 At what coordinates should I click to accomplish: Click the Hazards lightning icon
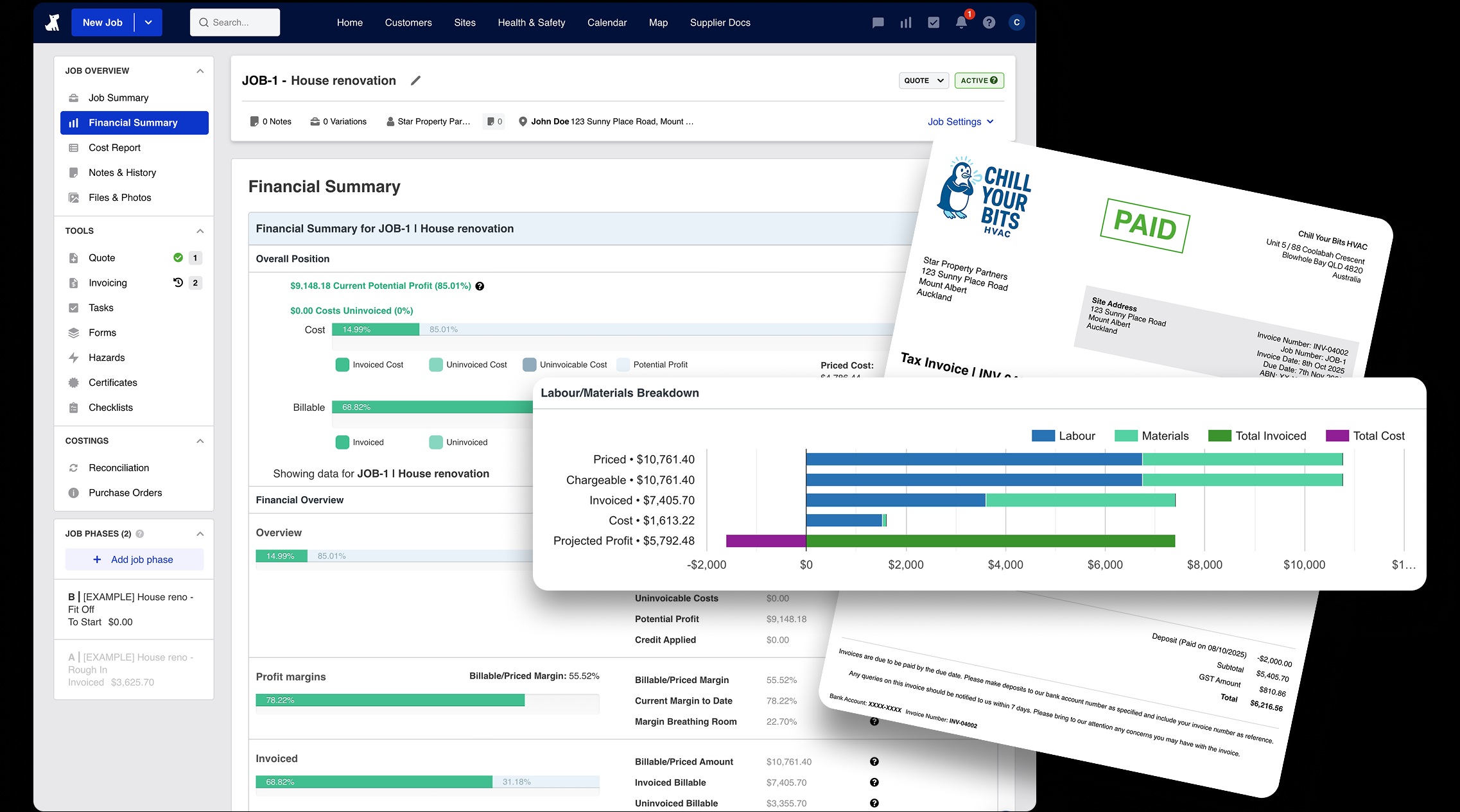point(74,358)
